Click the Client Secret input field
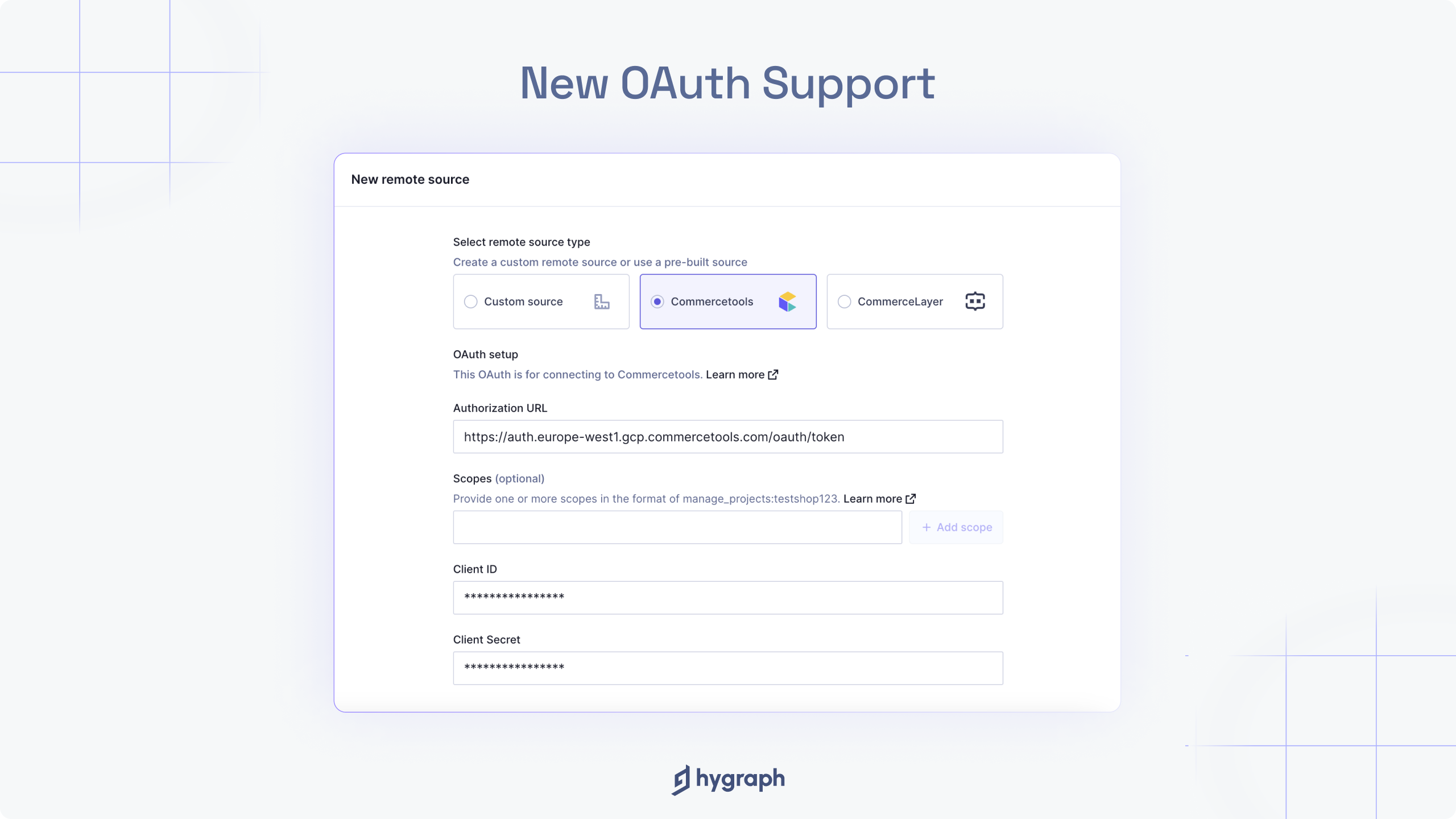The image size is (1456, 819). coord(728,668)
